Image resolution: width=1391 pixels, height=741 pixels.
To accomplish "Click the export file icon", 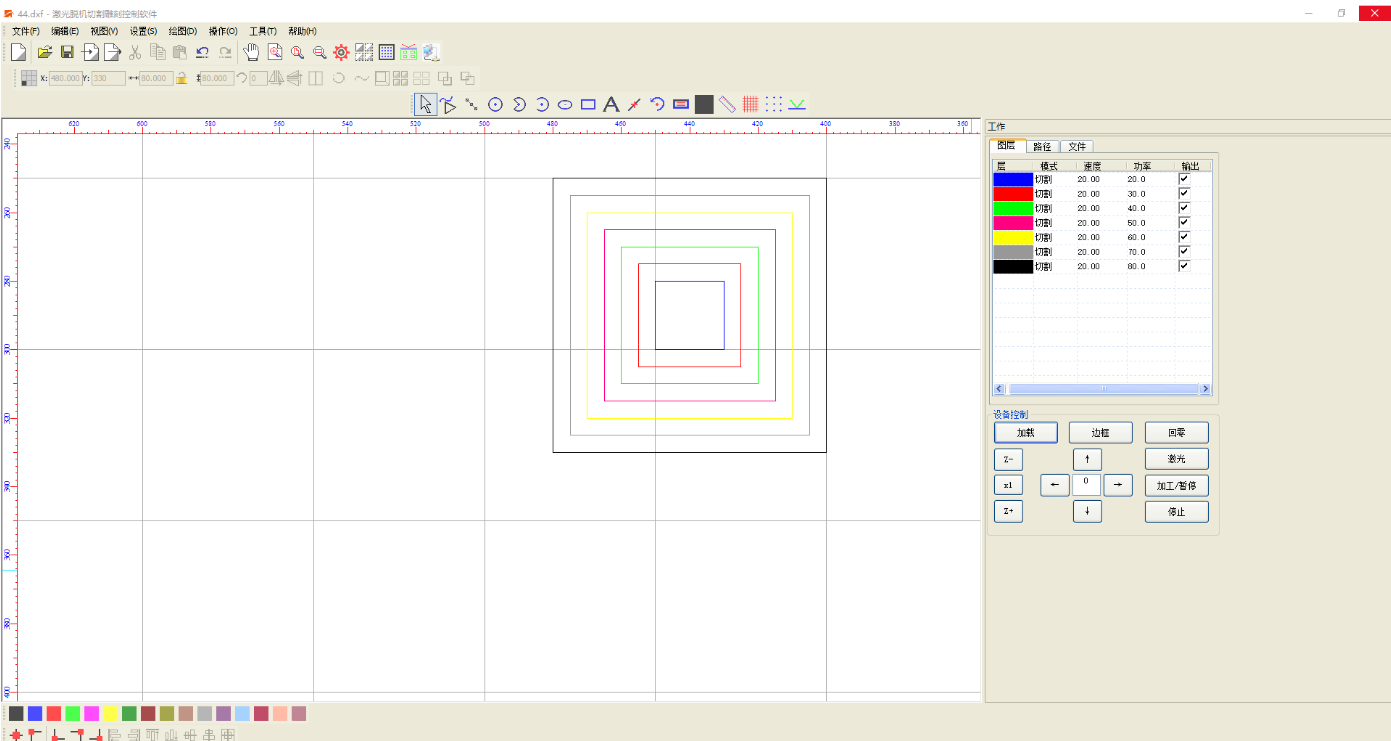I will (x=113, y=52).
